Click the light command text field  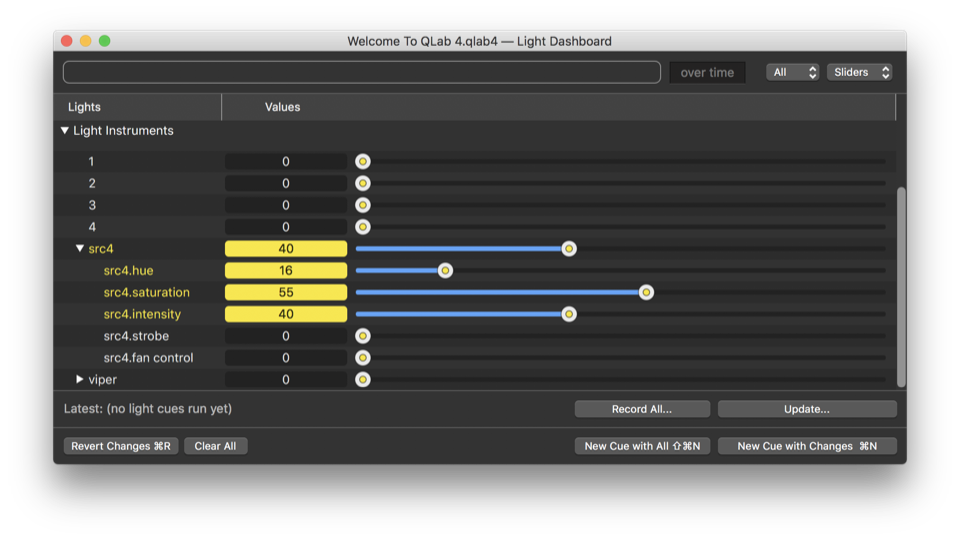[361, 72]
